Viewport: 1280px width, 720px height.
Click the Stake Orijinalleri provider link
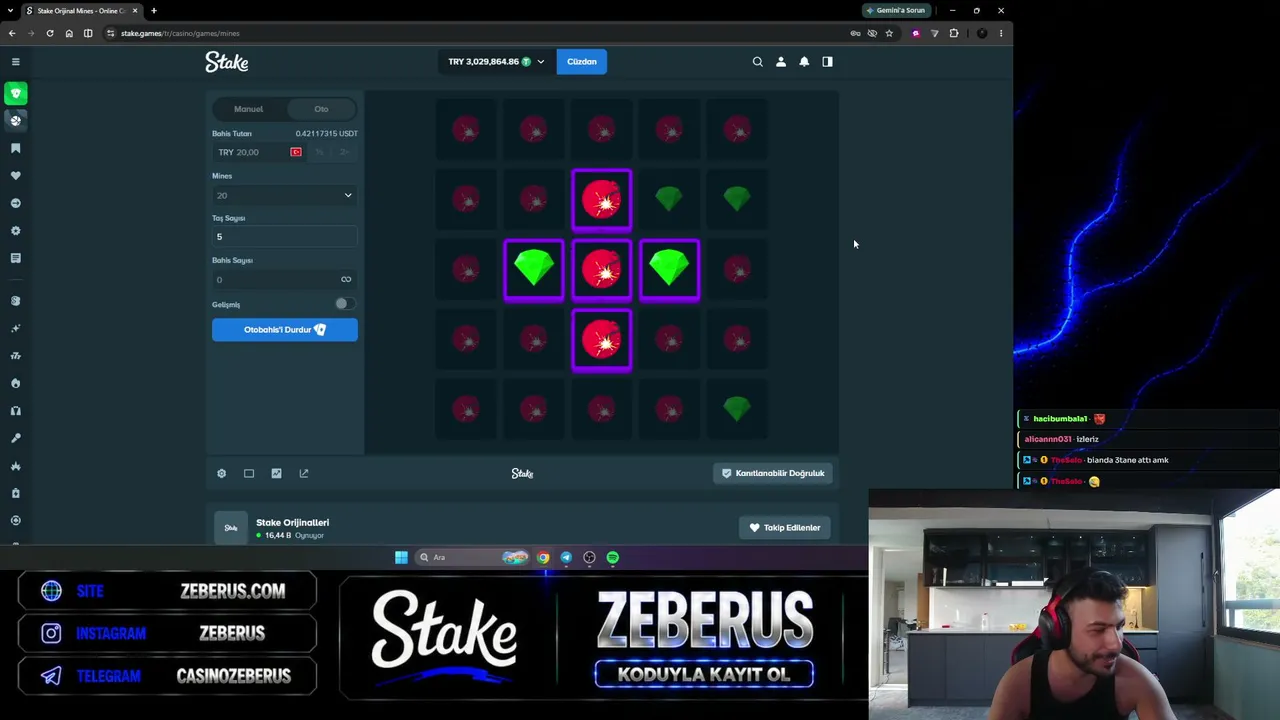[292, 522]
